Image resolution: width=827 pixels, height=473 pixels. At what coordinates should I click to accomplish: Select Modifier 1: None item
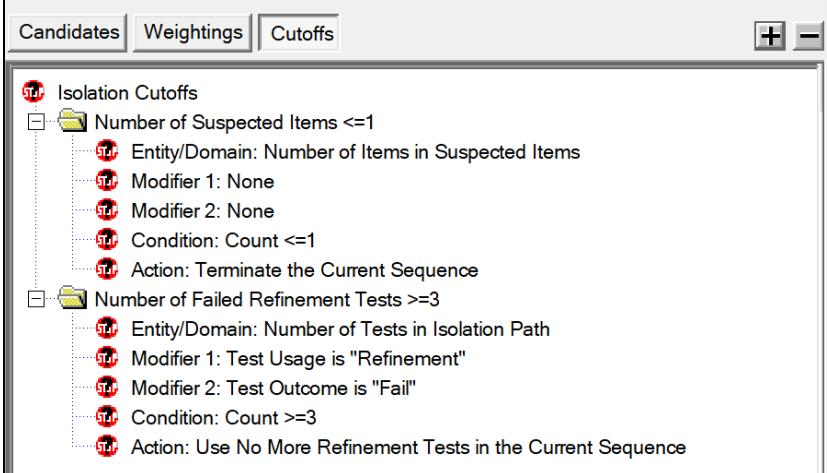[x=203, y=181]
